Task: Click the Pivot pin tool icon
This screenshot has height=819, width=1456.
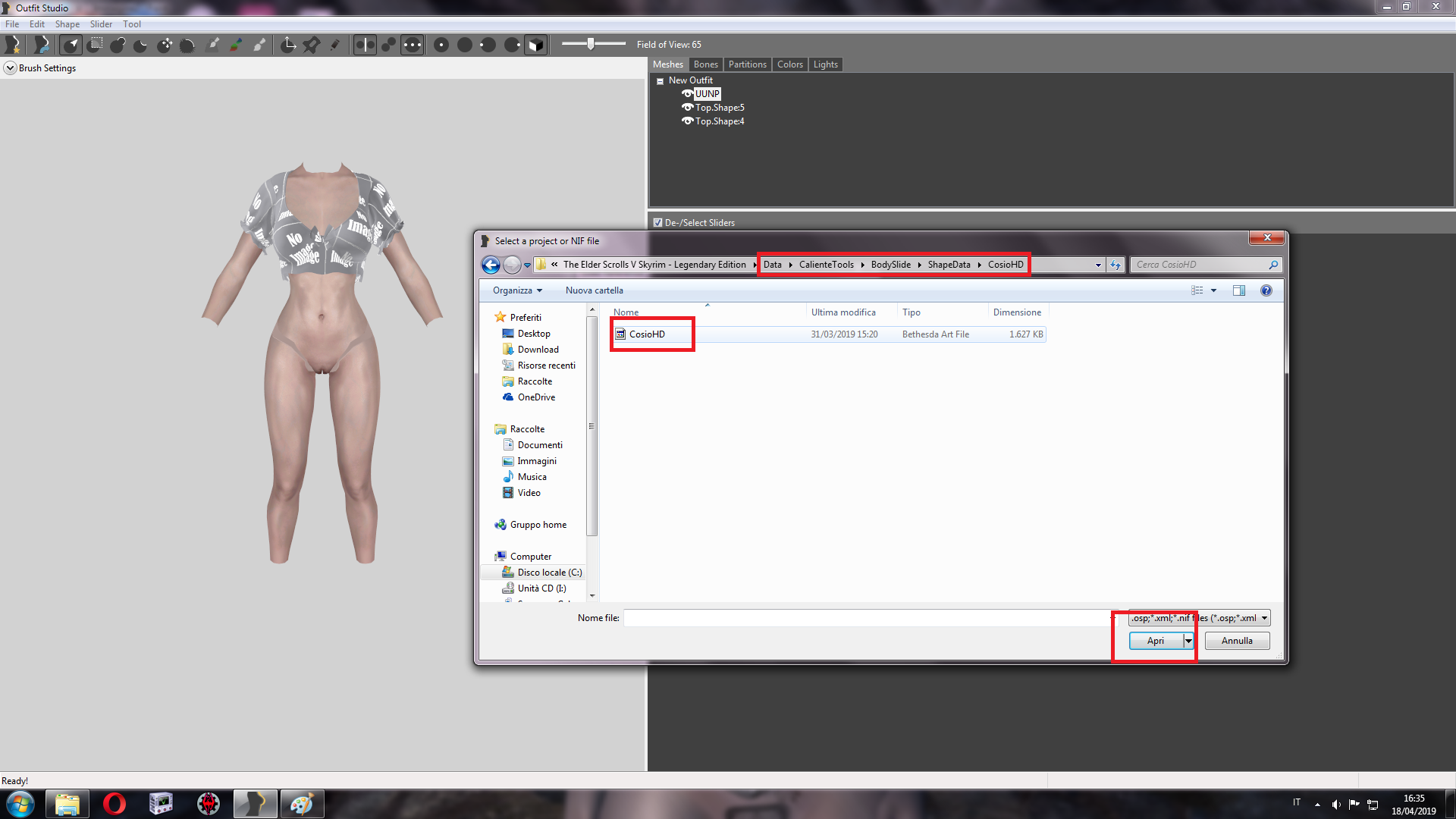Action: click(312, 45)
